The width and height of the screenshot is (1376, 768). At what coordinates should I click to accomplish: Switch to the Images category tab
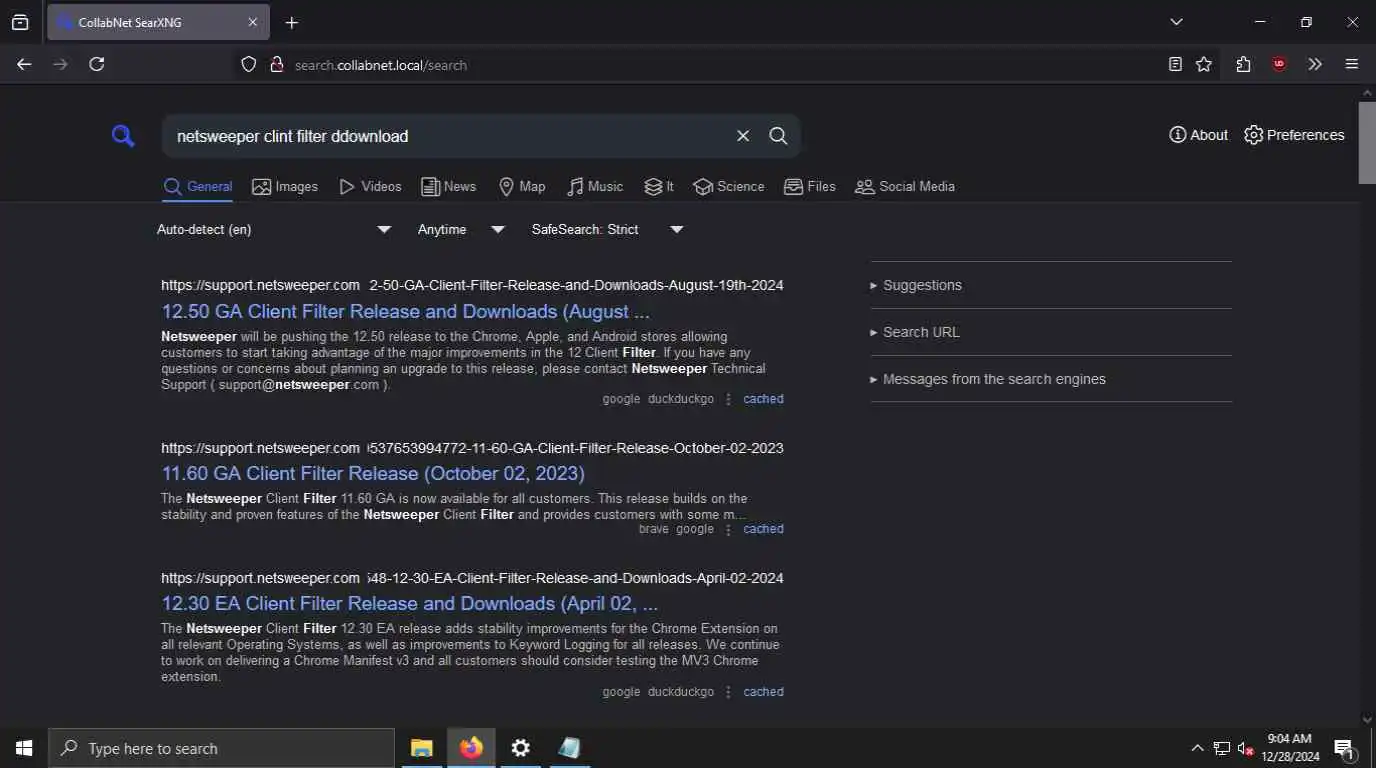coord(285,187)
